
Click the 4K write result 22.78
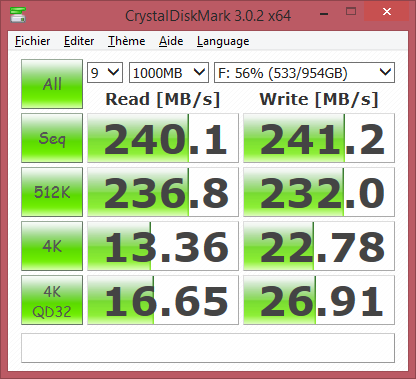click(x=319, y=246)
